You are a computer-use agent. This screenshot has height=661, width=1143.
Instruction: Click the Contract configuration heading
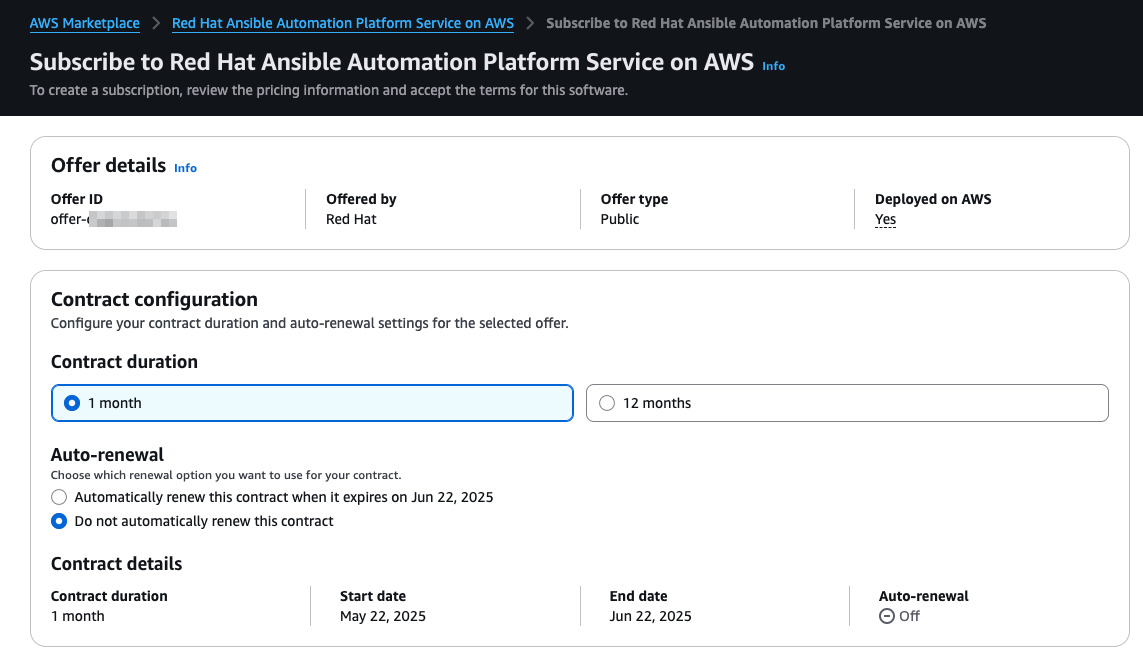pos(154,300)
